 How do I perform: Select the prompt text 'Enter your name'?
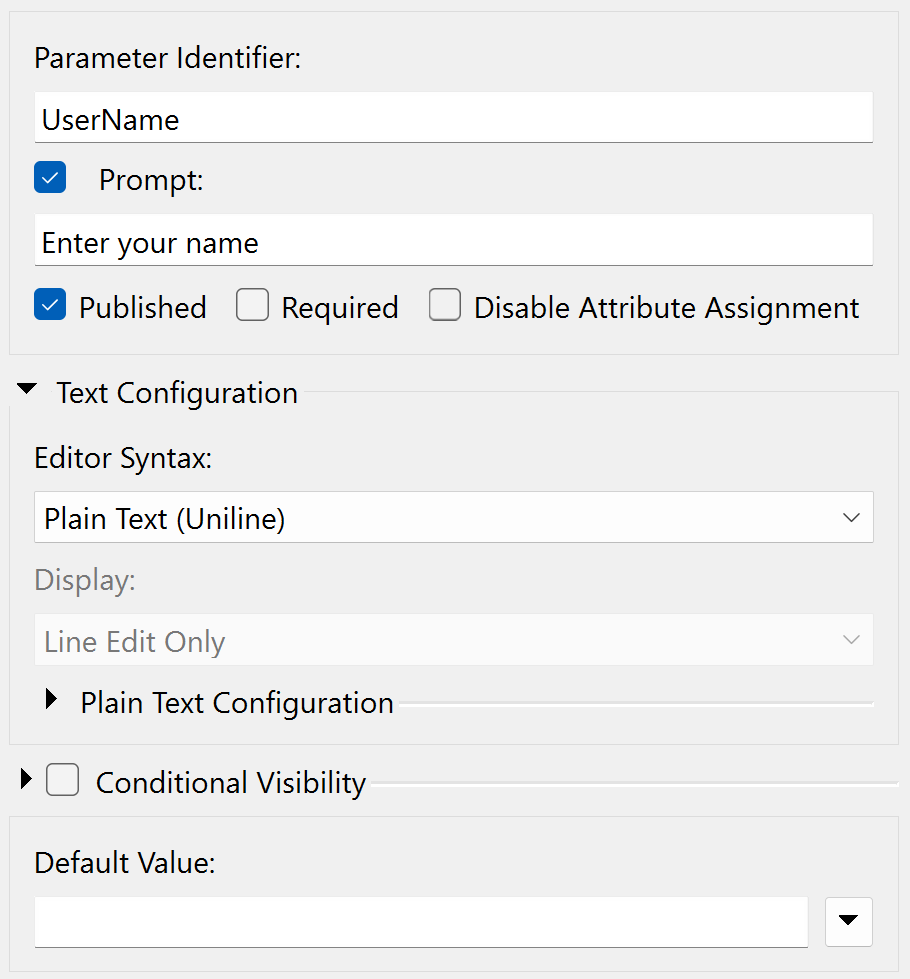coord(150,241)
